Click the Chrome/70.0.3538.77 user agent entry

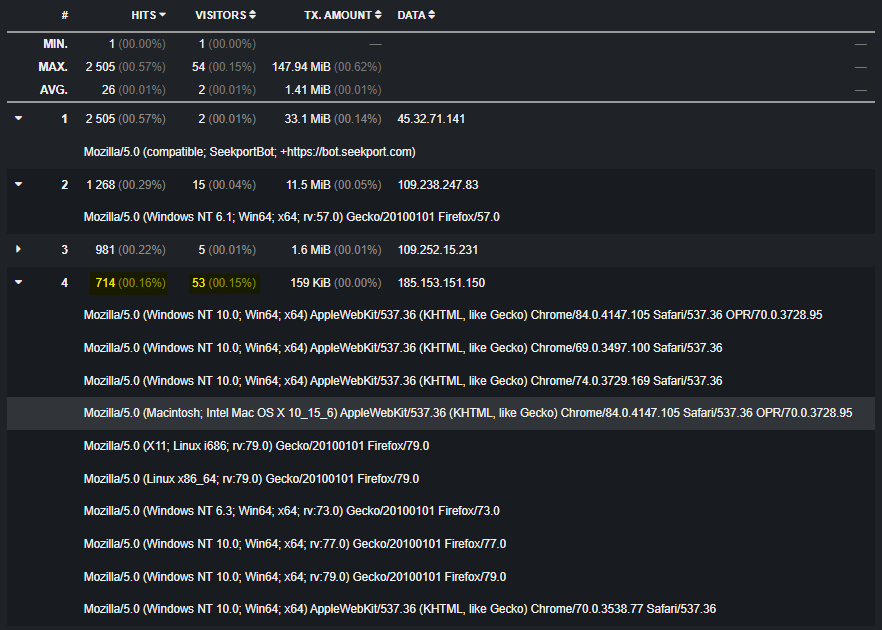click(399, 609)
